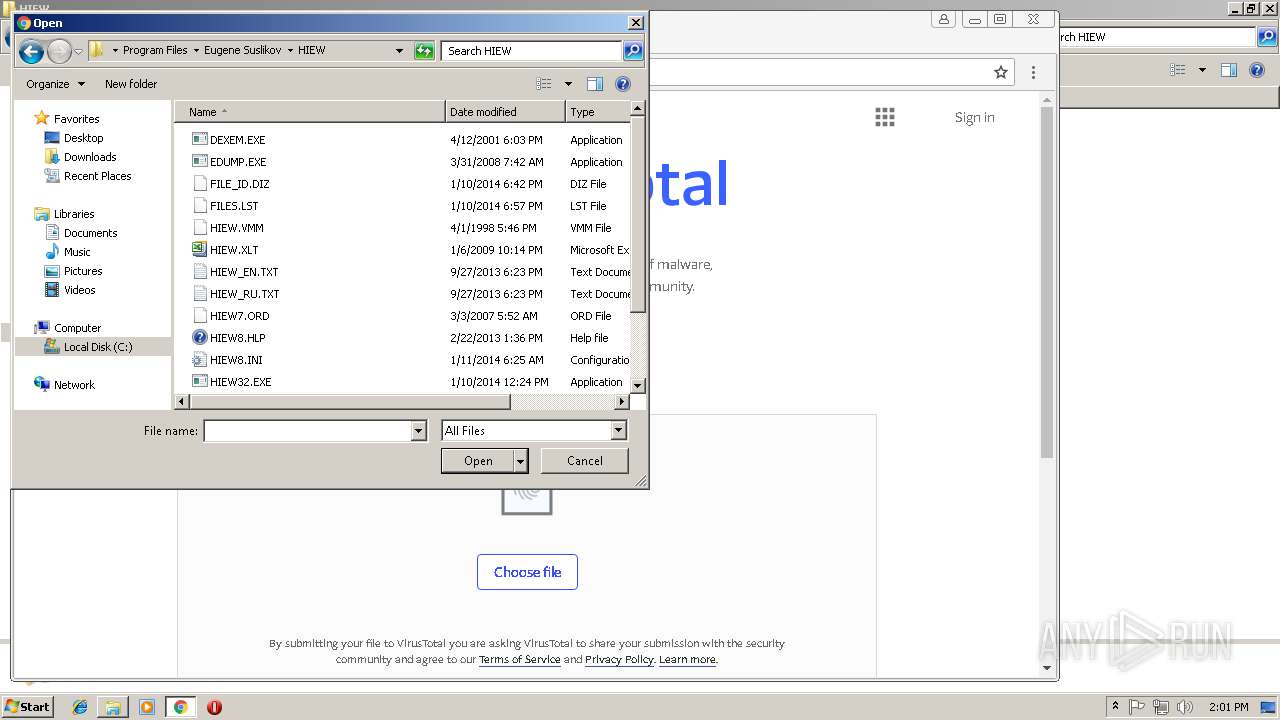Click the File name input field
The width and height of the screenshot is (1280, 720).
307,431
